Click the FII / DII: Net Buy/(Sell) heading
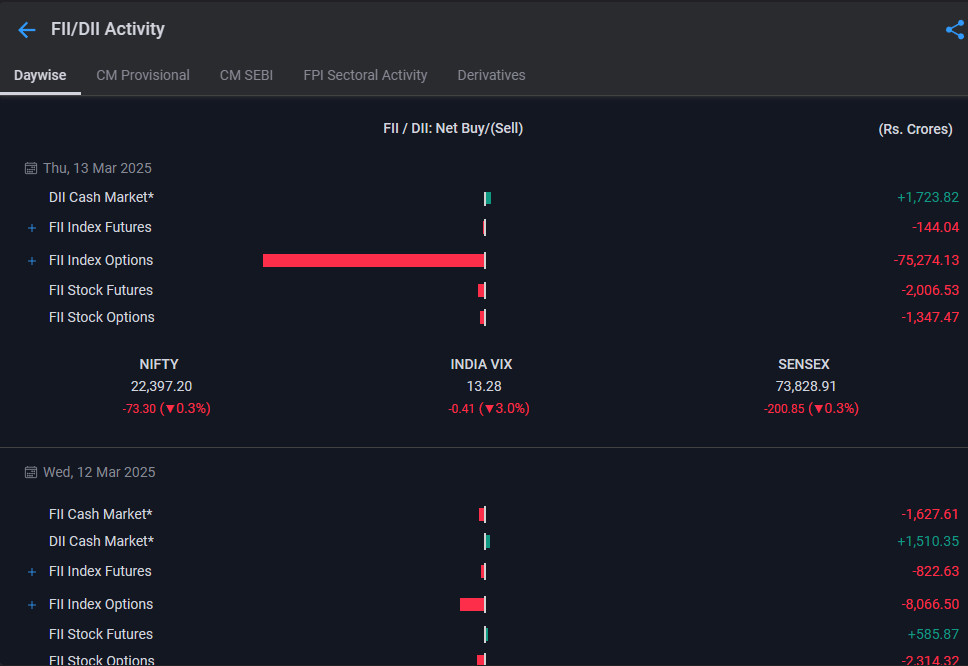The width and height of the screenshot is (968, 666). click(x=453, y=128)
